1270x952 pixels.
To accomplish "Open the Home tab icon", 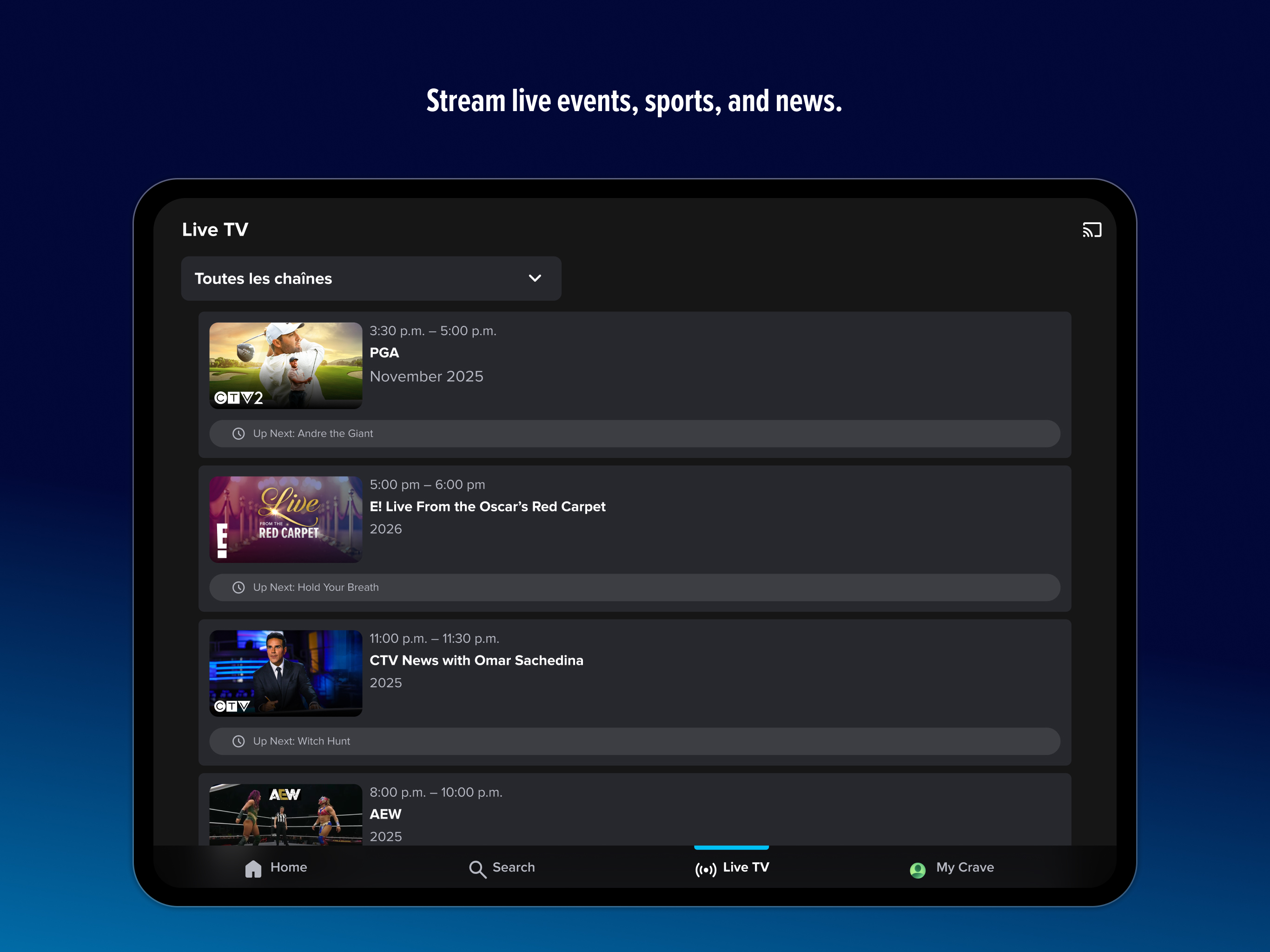I will pyautogui.click(x=253, y=868).
